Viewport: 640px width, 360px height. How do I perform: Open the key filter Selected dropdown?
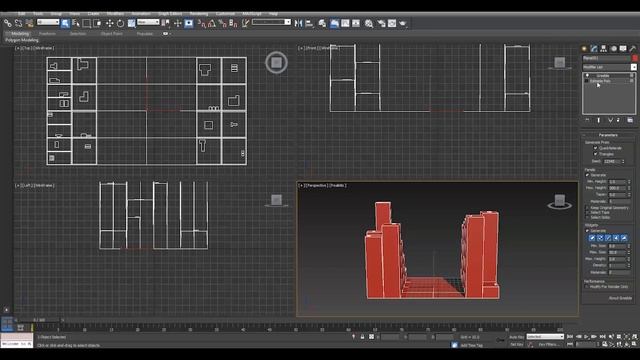pyautogui.click(x=545, y=337)
